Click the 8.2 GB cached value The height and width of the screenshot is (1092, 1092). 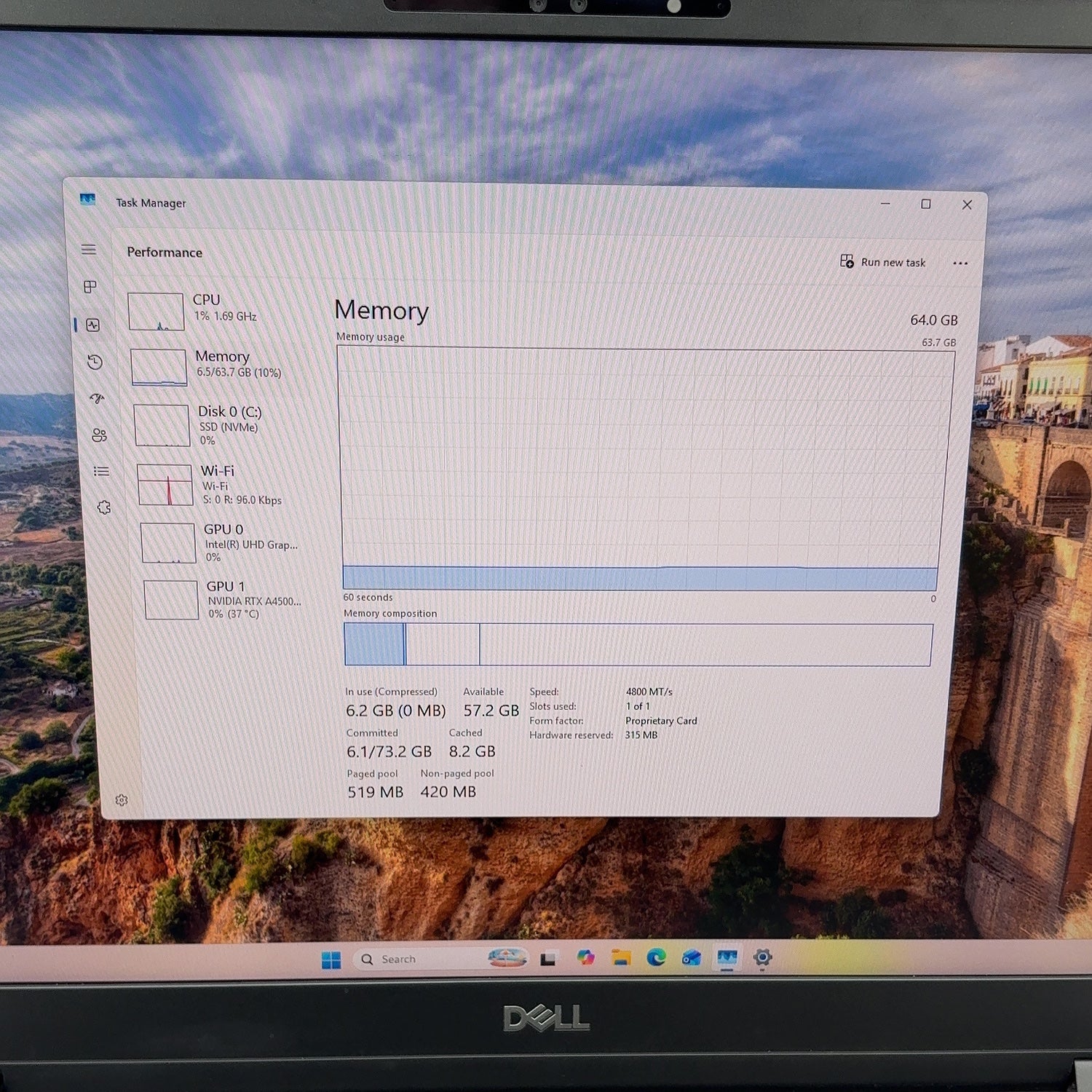(472, 751)
